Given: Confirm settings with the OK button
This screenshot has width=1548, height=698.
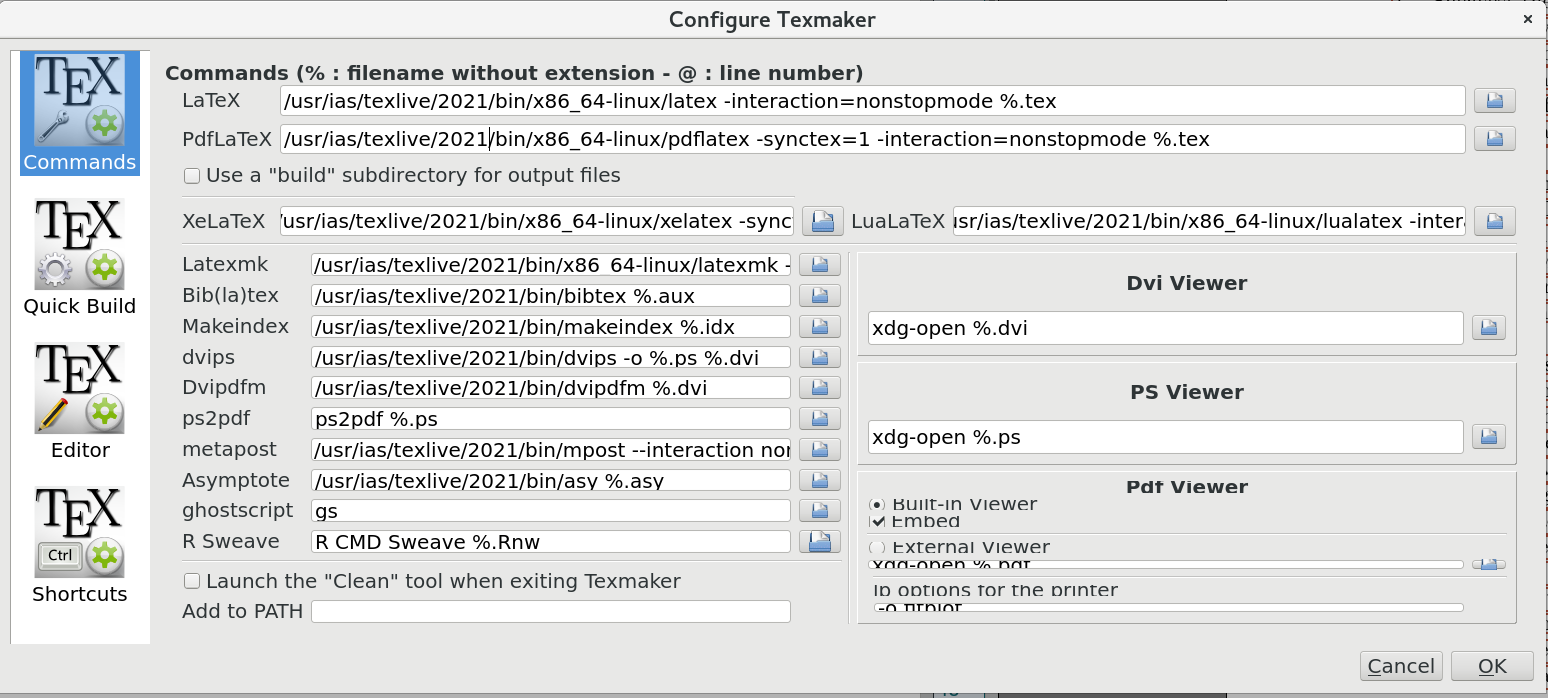Looking at the screenshot, I should [1492, 666].
